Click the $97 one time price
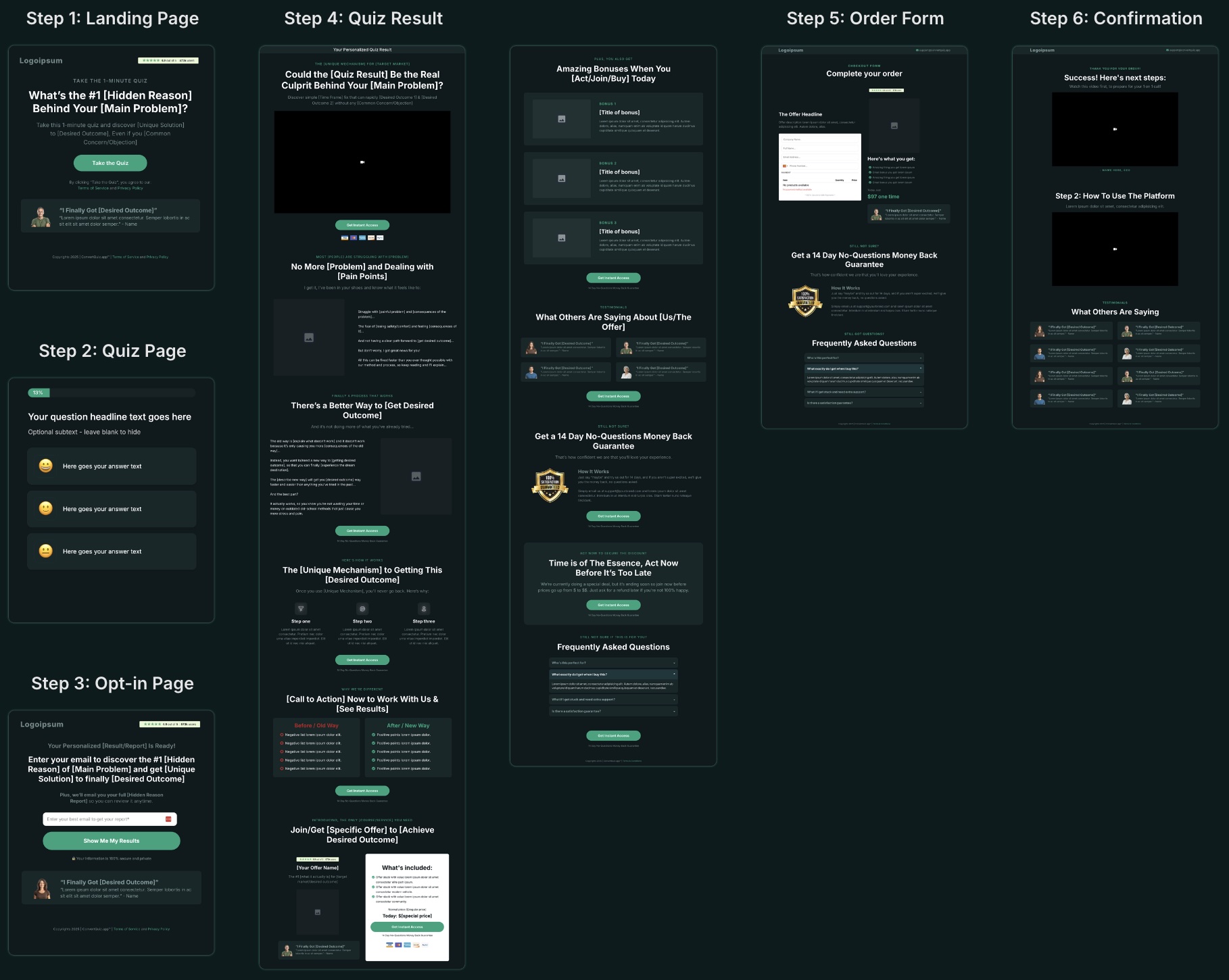The image size is (1229, 980). pyautogui.click(x=884, y=197)
